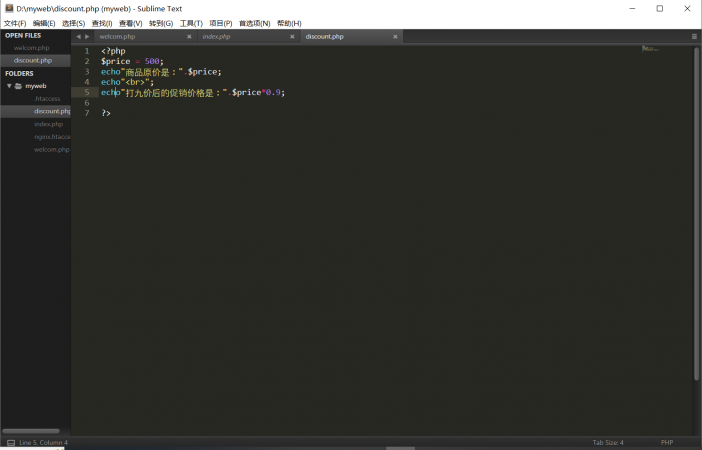Open the 查看(V) menu
Image resolution: width=702 pixels, height=450 pixels.
point(130,23)
